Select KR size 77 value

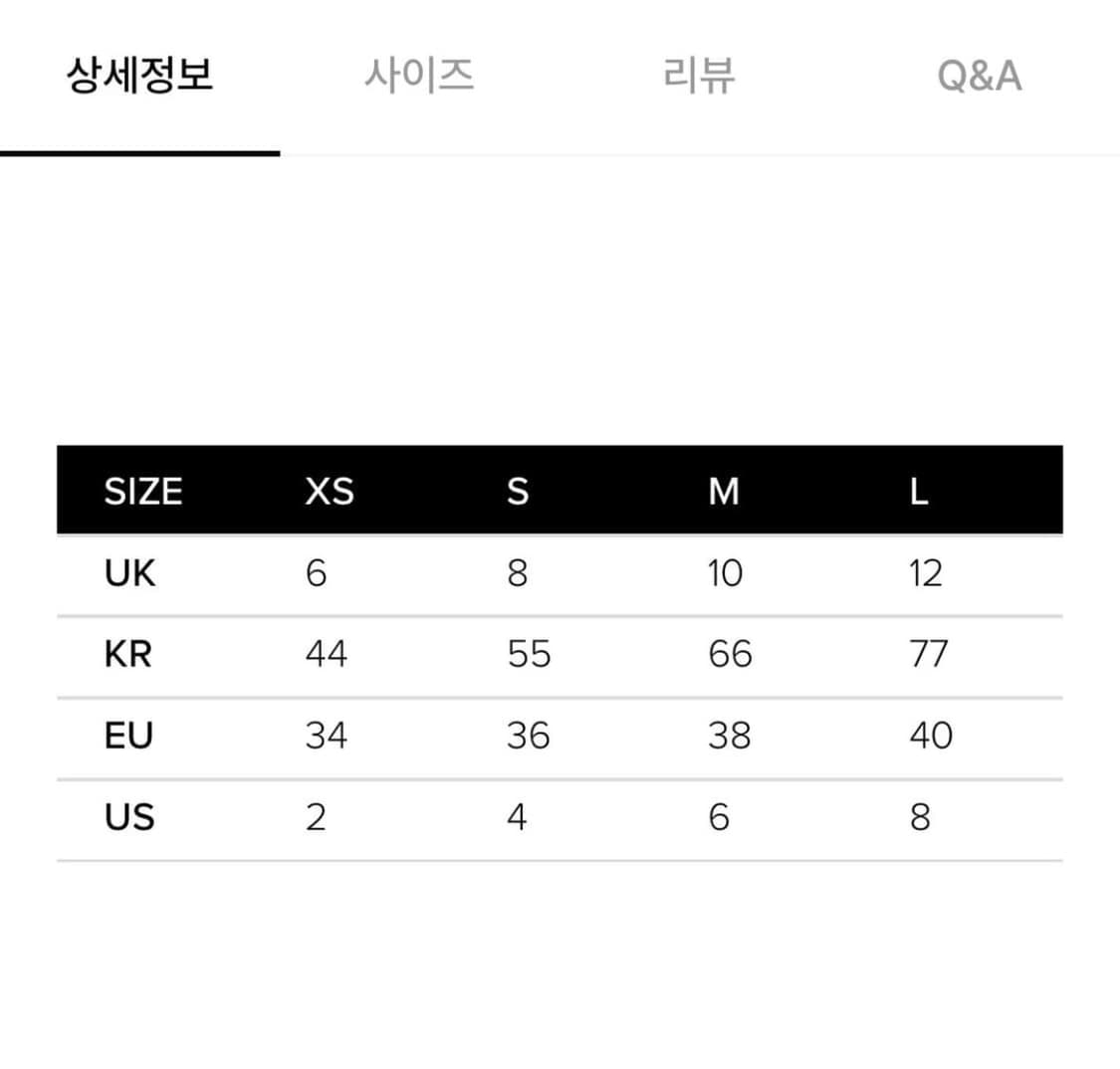pos(928,654)
